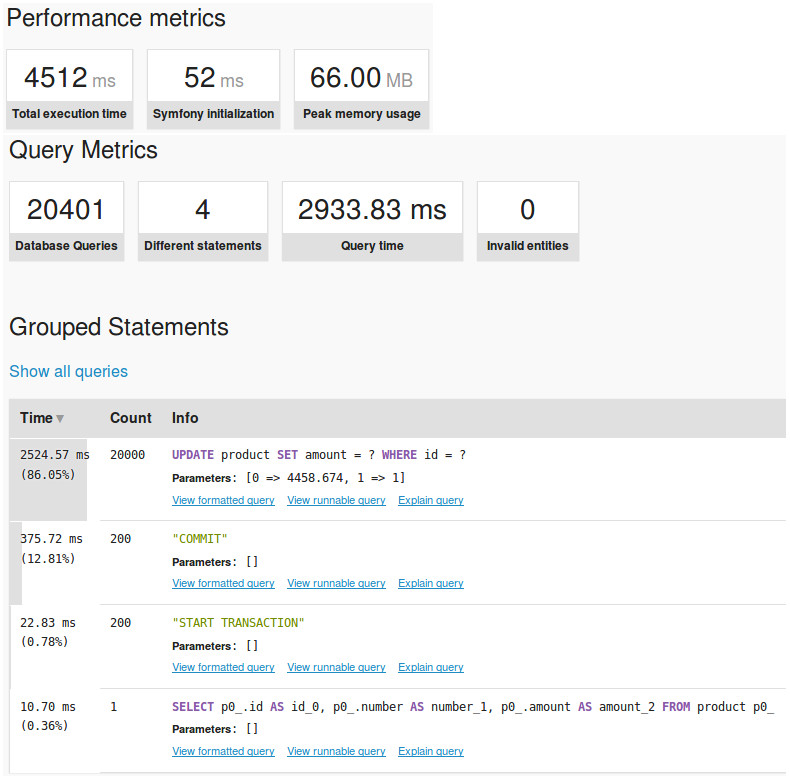The image size is (790, 780).
Task: Select the Database Queries metric box
Action: pyautogui.click(x=67, y=221)
